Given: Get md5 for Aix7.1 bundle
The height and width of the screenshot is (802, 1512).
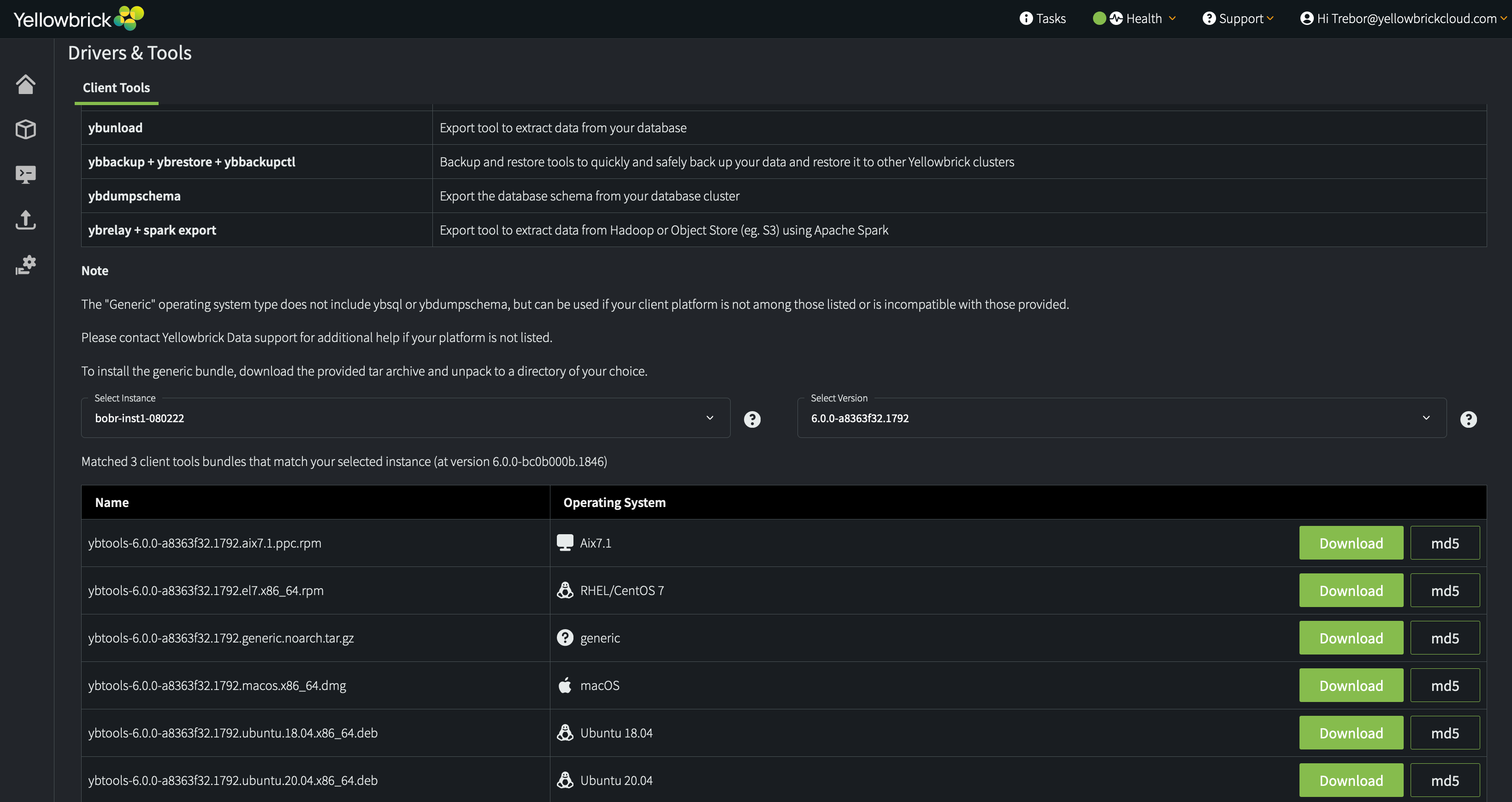Looking at the screenshot, I should point(1445,543).
